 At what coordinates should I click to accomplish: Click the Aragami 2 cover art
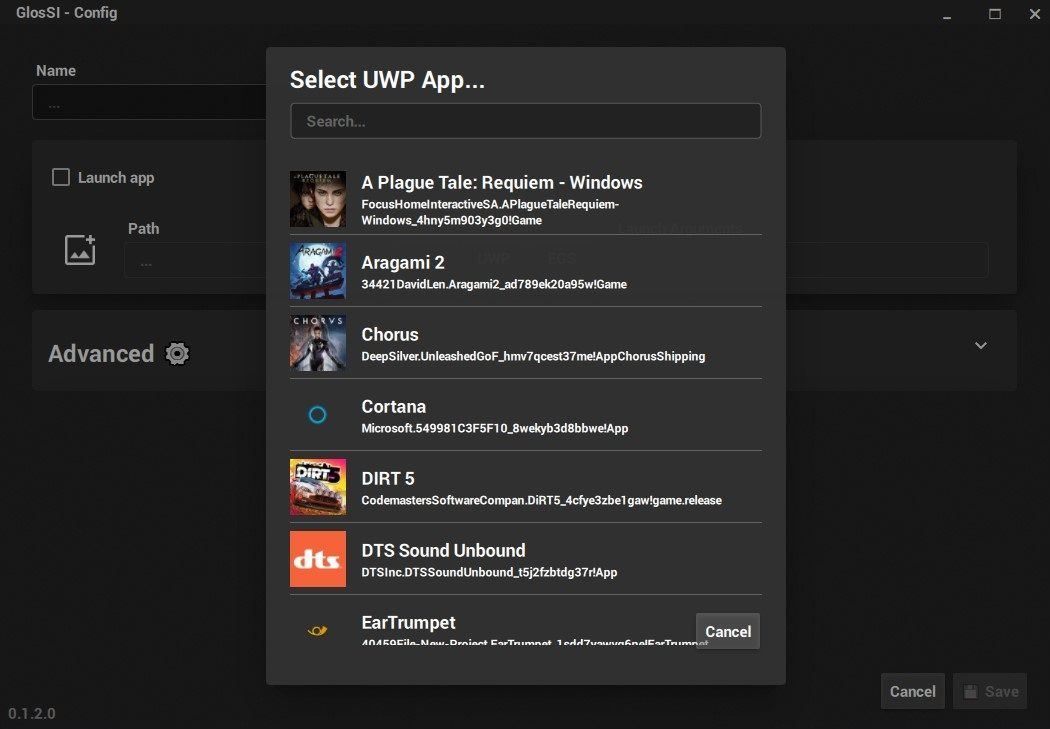coord(317,270)
